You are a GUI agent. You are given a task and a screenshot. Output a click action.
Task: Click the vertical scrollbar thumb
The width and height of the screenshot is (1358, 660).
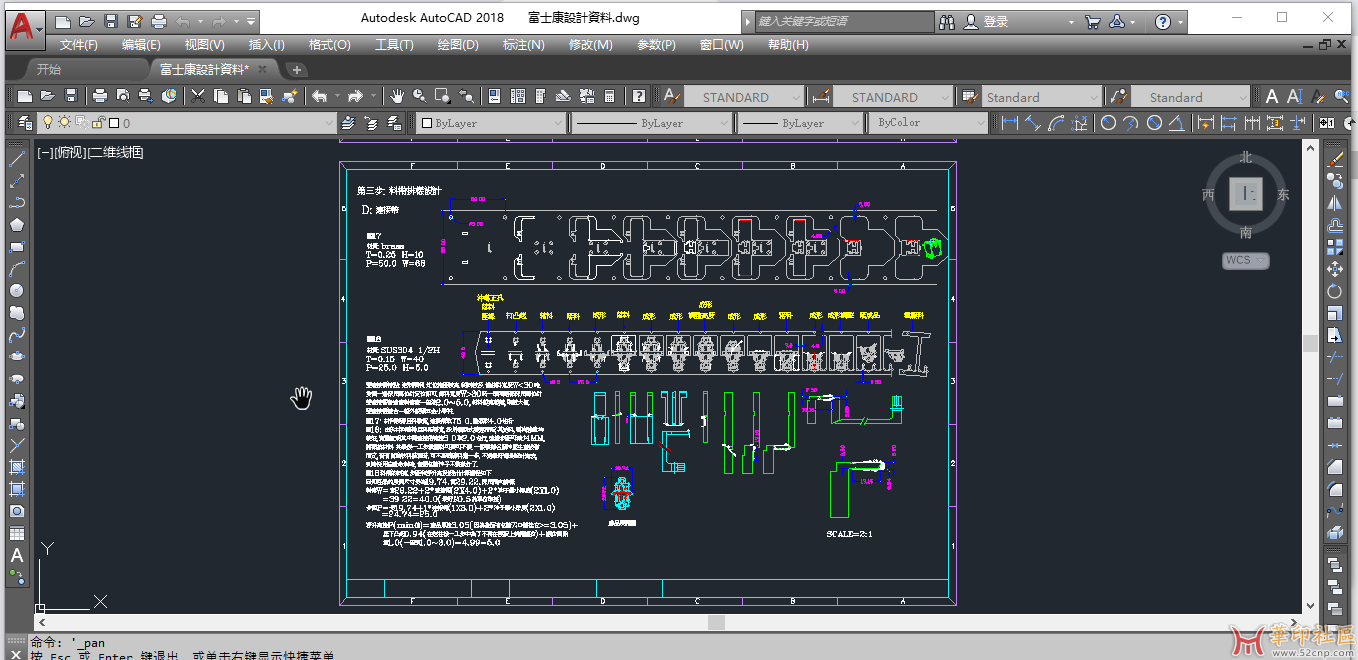click(1310, 343)
